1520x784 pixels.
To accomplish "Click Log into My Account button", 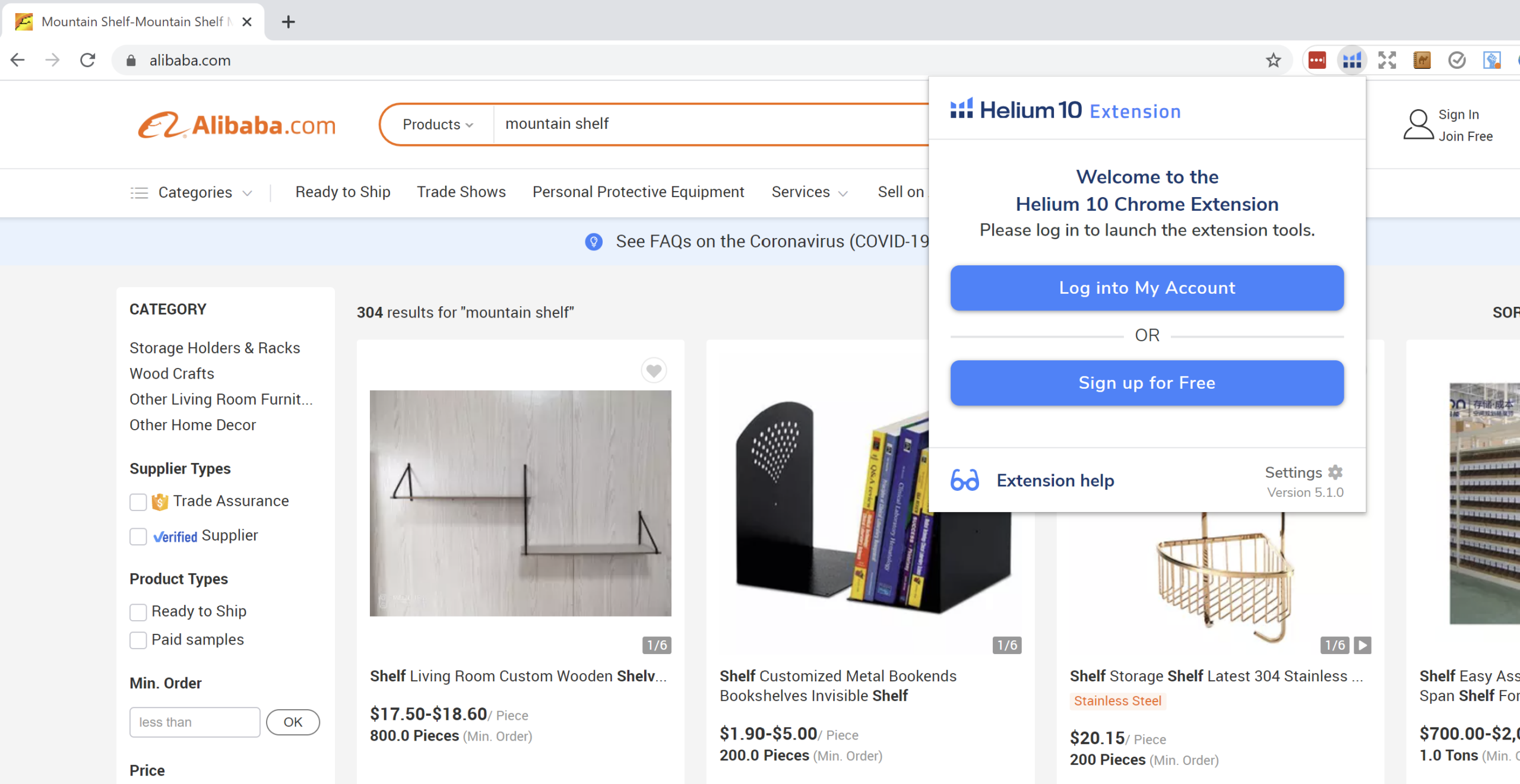I will [x=1147, y=288].
